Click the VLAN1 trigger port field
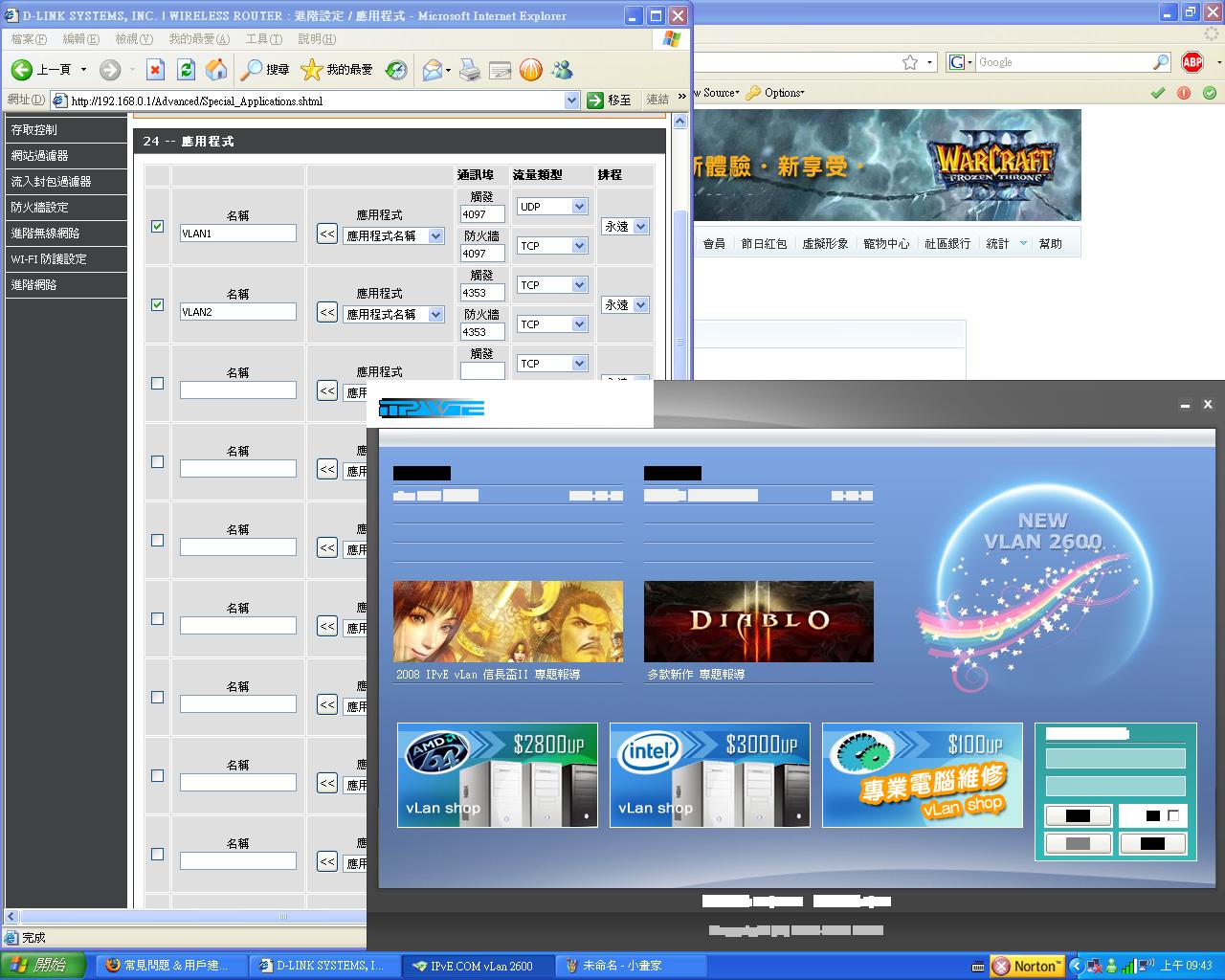The height and width of the screenshot is (980, 1225). pyautogui.click(x=481, y=214)
